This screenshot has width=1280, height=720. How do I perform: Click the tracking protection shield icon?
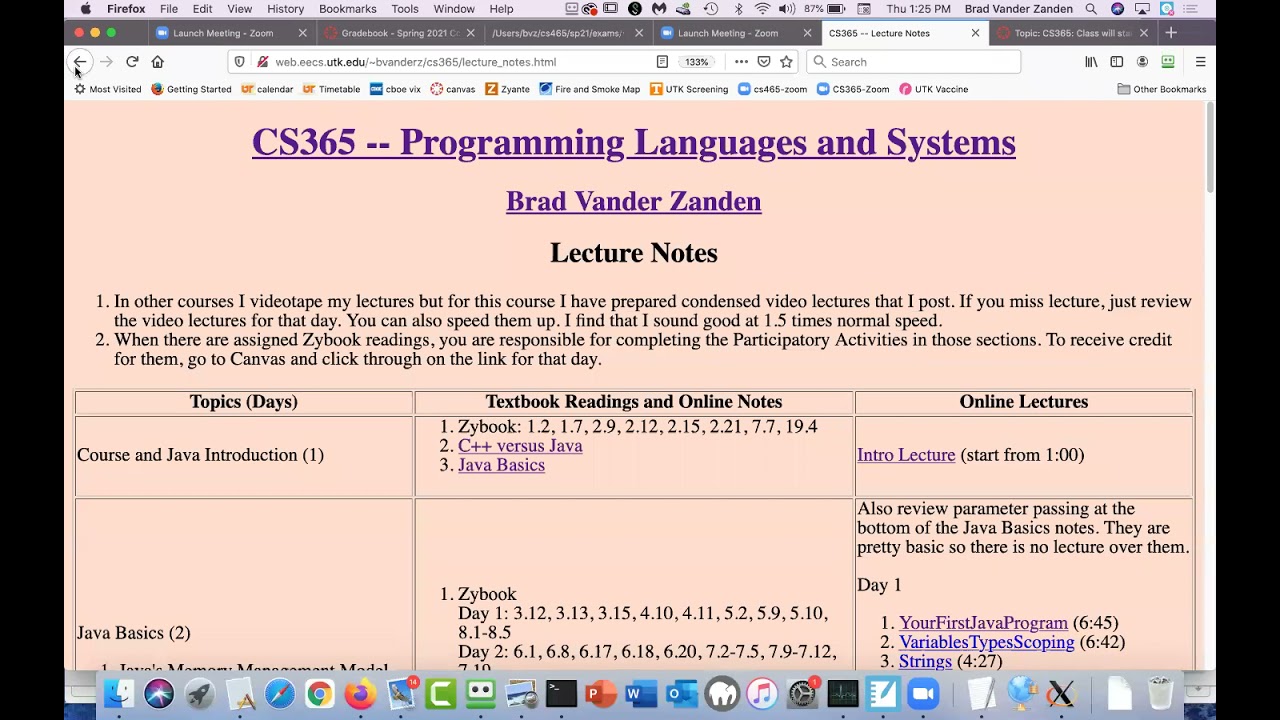[239, 62]
